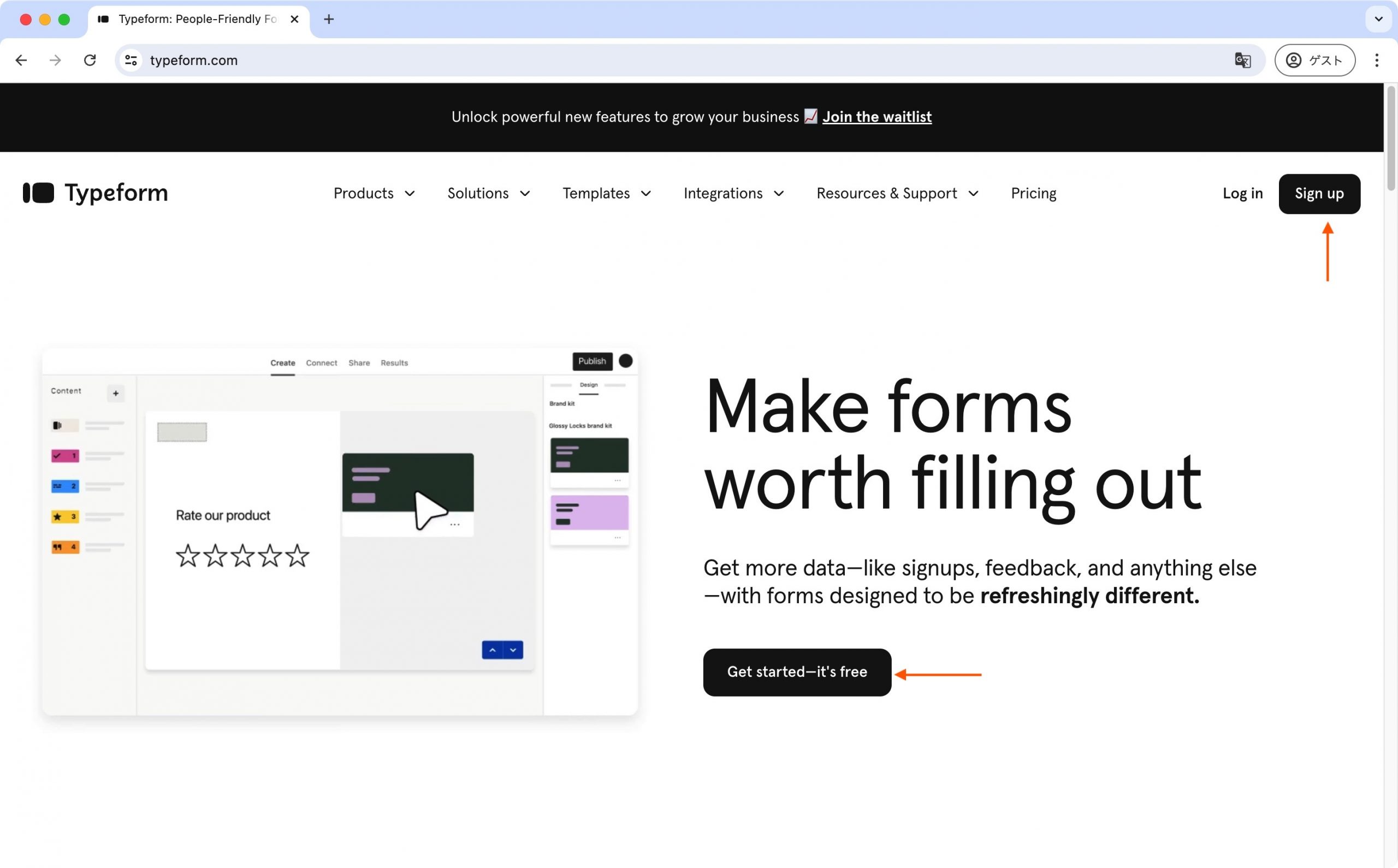This screenshot has width=1398, height=868.
Task: Click the Connect tab in form editor
Action: tap(321, 362)
